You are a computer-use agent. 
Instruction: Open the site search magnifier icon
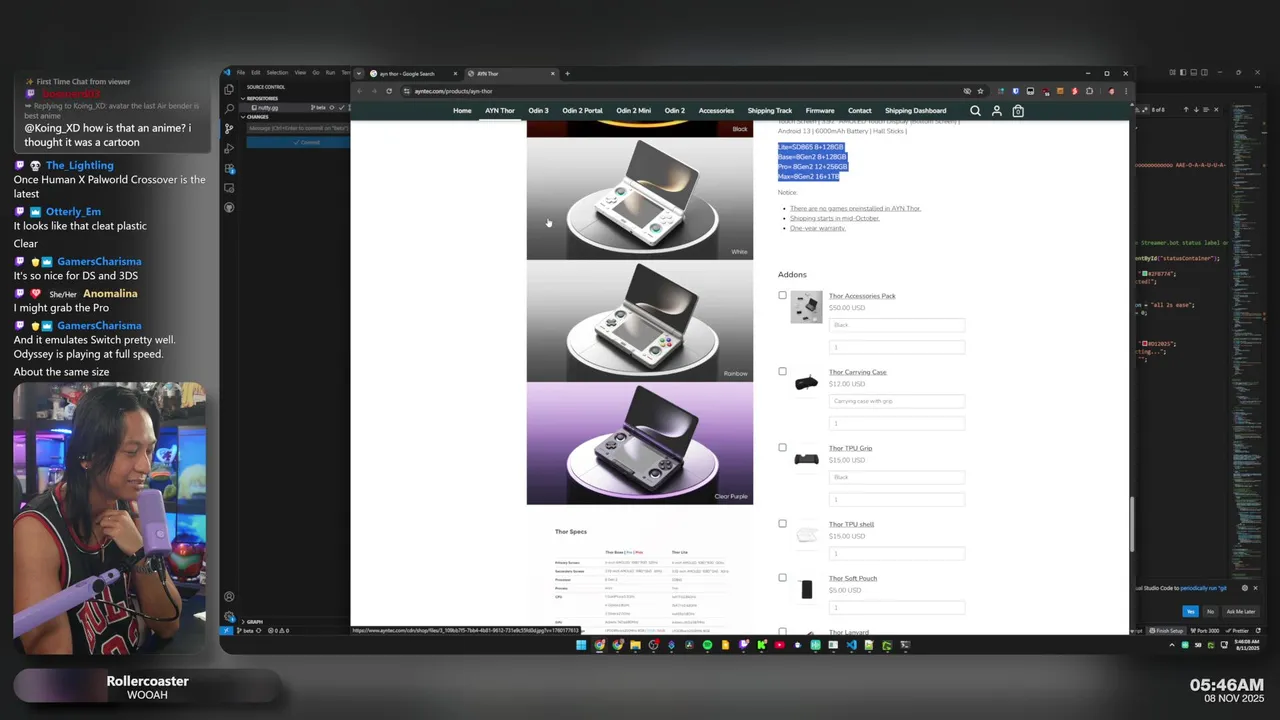click(975, 111)
